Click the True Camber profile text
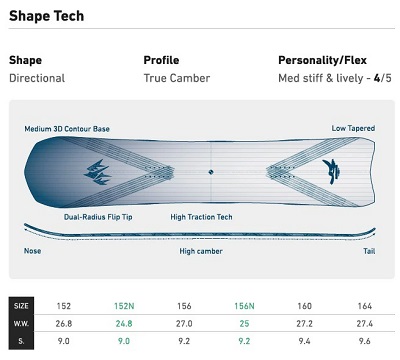Image resolution: width=400 pixels, height=360 pixels. [177, 78]
